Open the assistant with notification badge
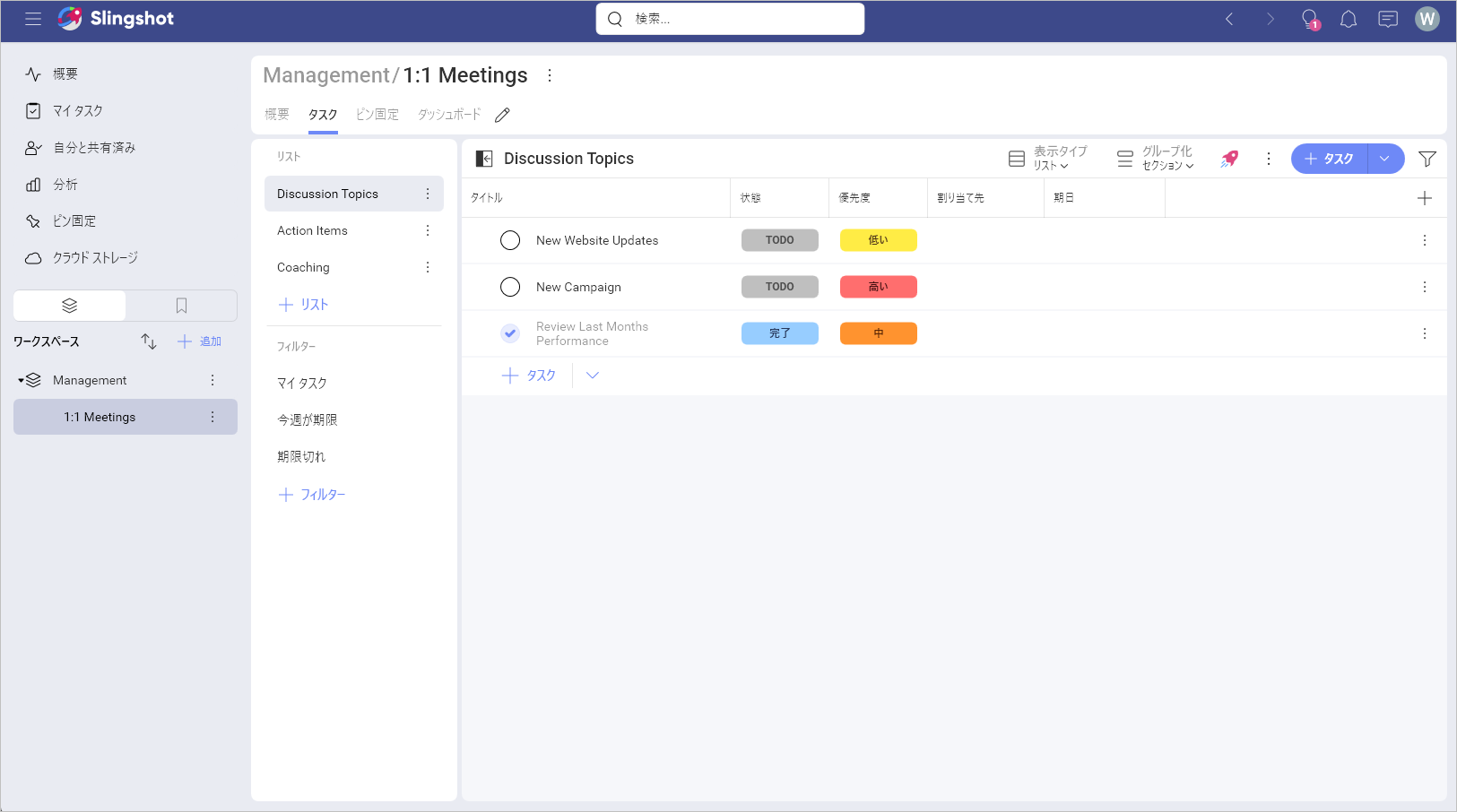 (1310, 20)
